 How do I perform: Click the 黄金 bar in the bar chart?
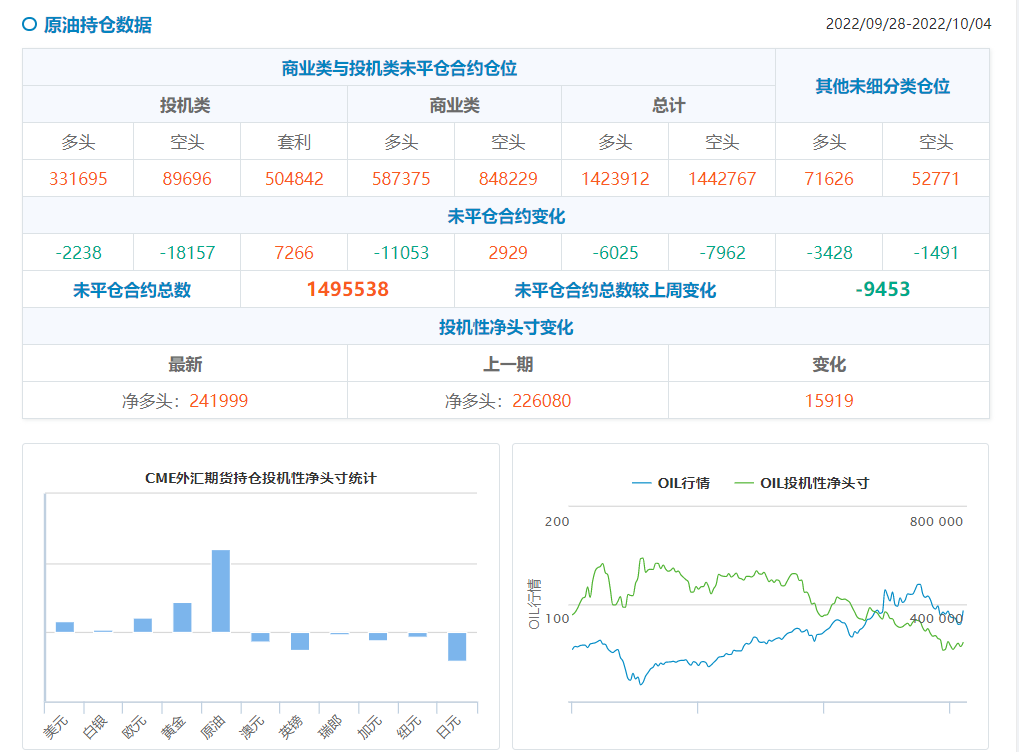[182, 617]
